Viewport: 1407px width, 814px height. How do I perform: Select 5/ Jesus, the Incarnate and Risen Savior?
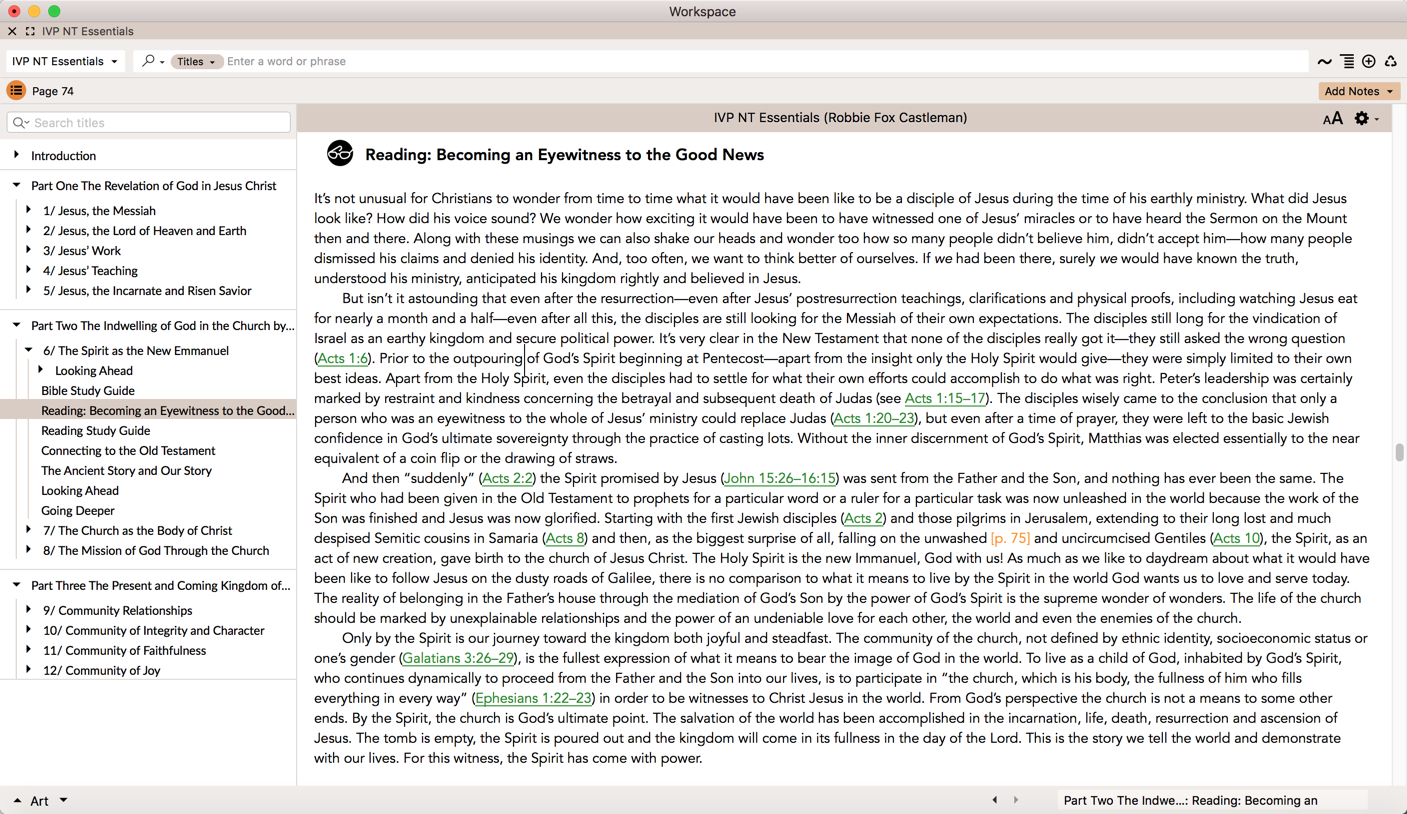click(x=148, y=290)
